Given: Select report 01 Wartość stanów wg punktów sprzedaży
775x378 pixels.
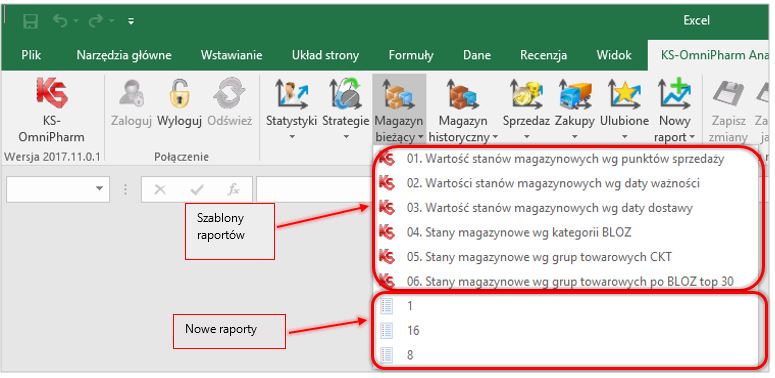Looking at the screenshot, I should [565, 159].
